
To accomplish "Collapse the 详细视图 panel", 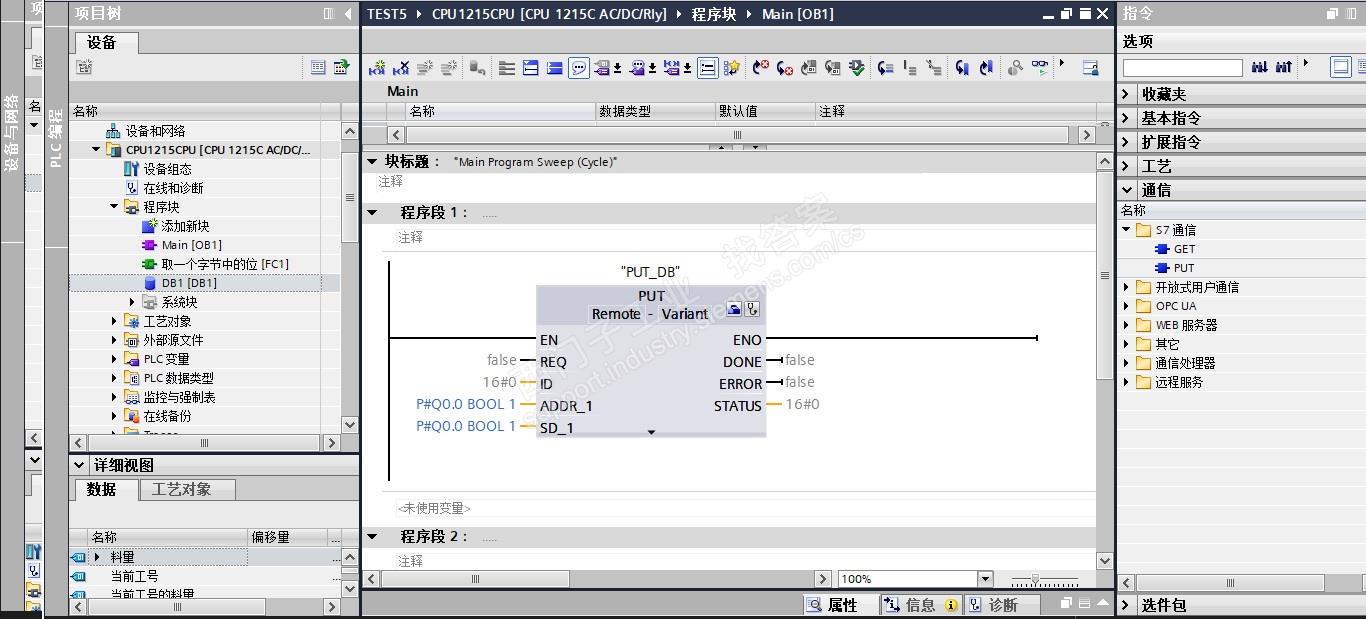I will pos(78,465).
